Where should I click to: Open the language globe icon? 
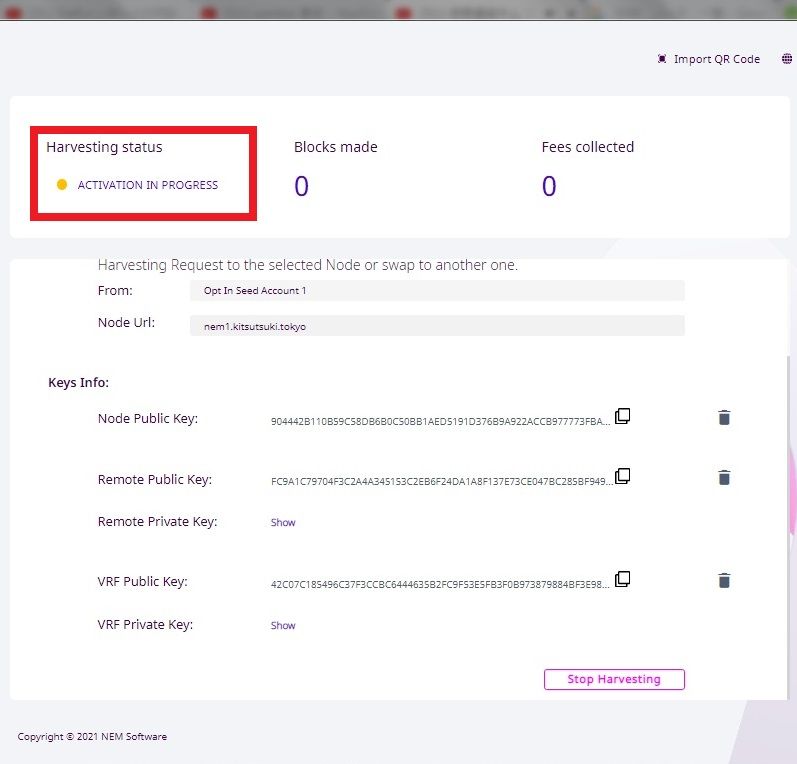pyautogui.click(x=787, y=59)
